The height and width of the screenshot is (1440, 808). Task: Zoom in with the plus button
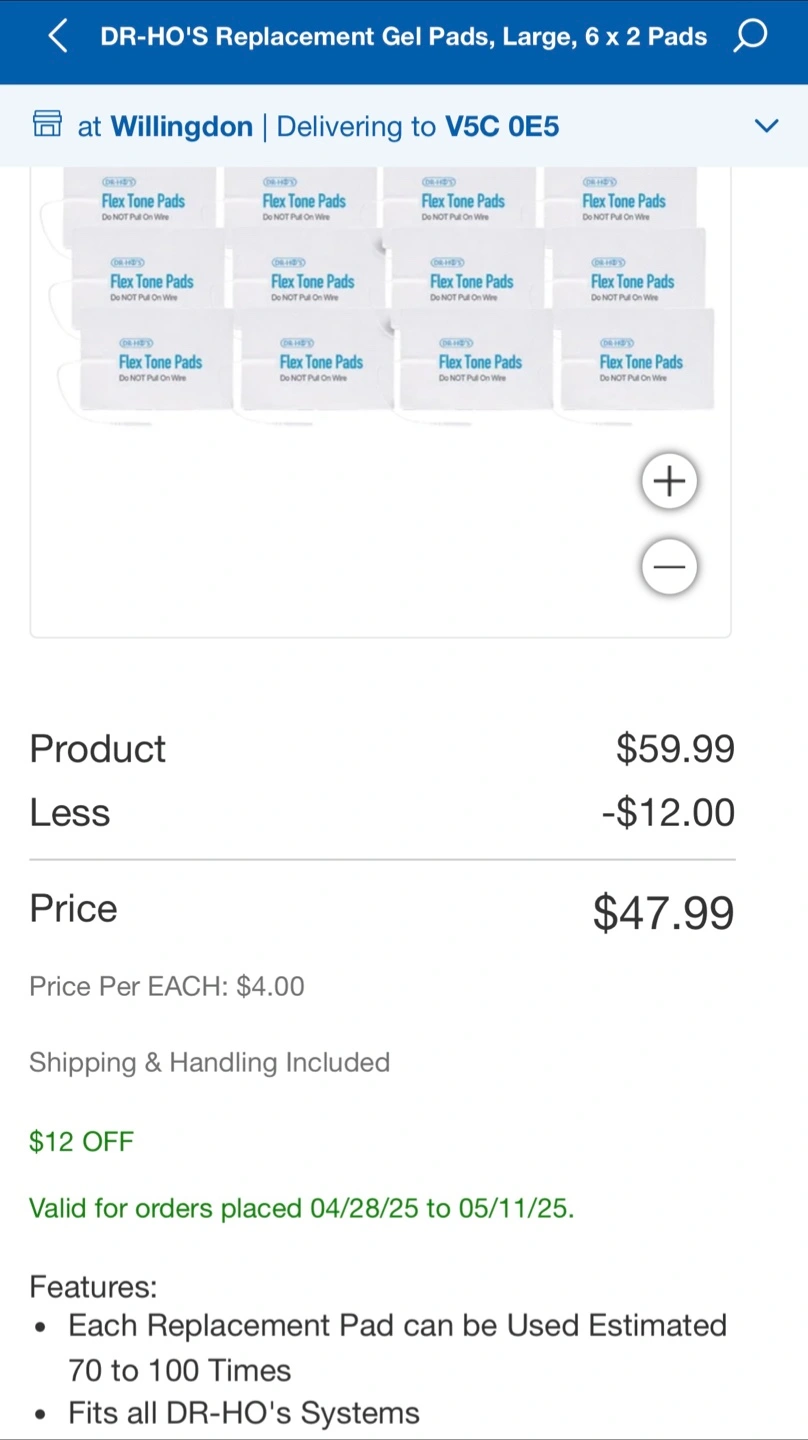[669, 481]
